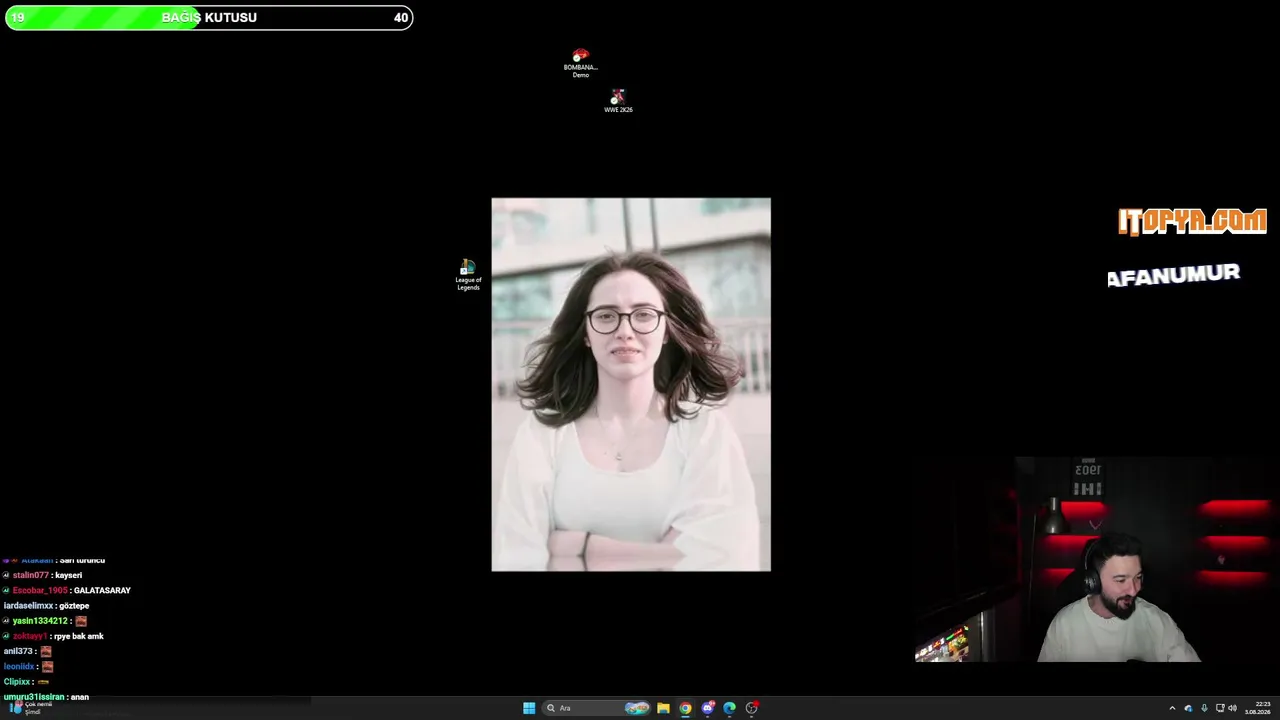This screenshot has width=1280, height=720.
Task: Click the portrait photo of the woman
Action: [631, 385]
